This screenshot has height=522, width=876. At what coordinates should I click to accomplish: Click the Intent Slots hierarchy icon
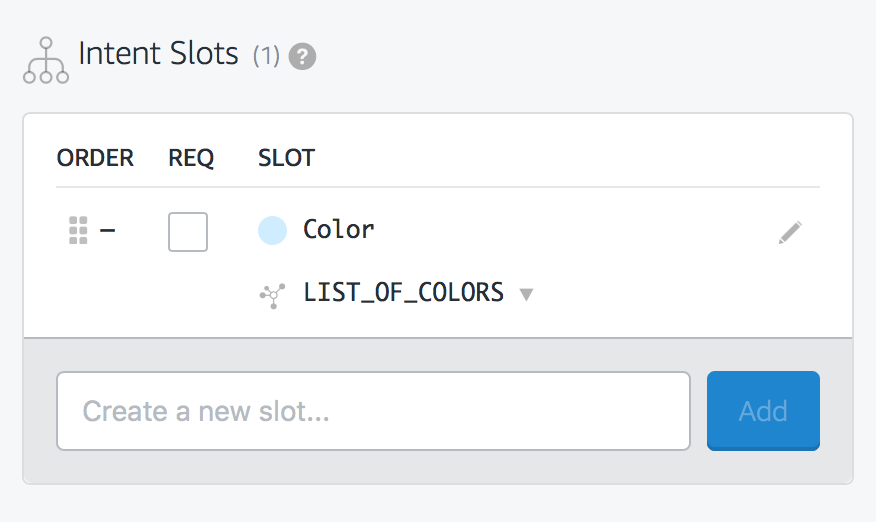(46, 61)
